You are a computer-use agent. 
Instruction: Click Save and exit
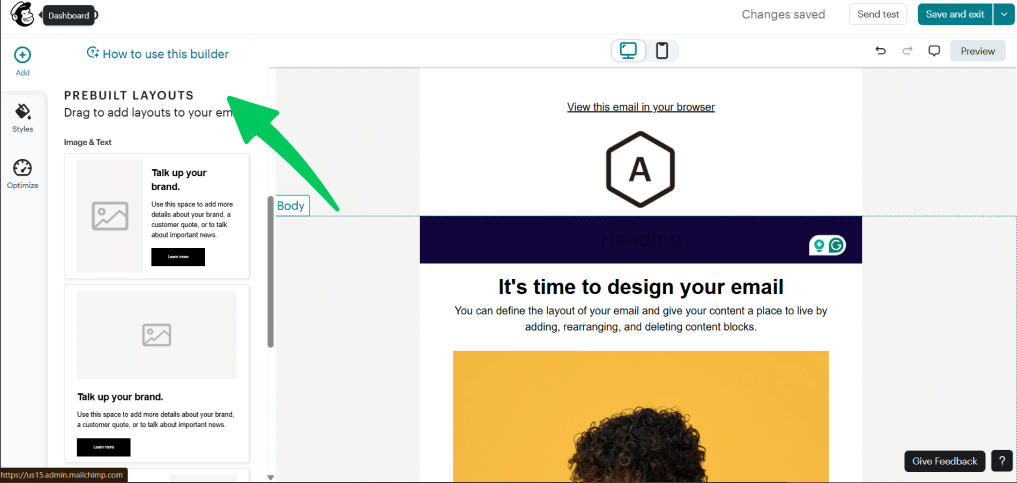(955, 14)
